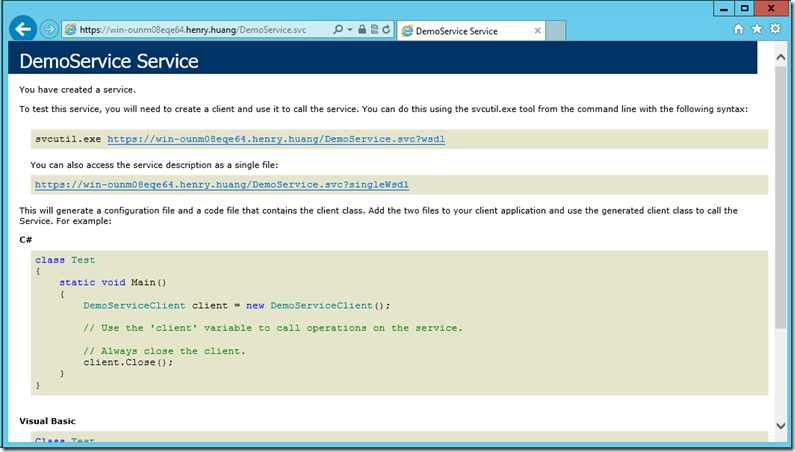Open favorites with the star icon

756,29
